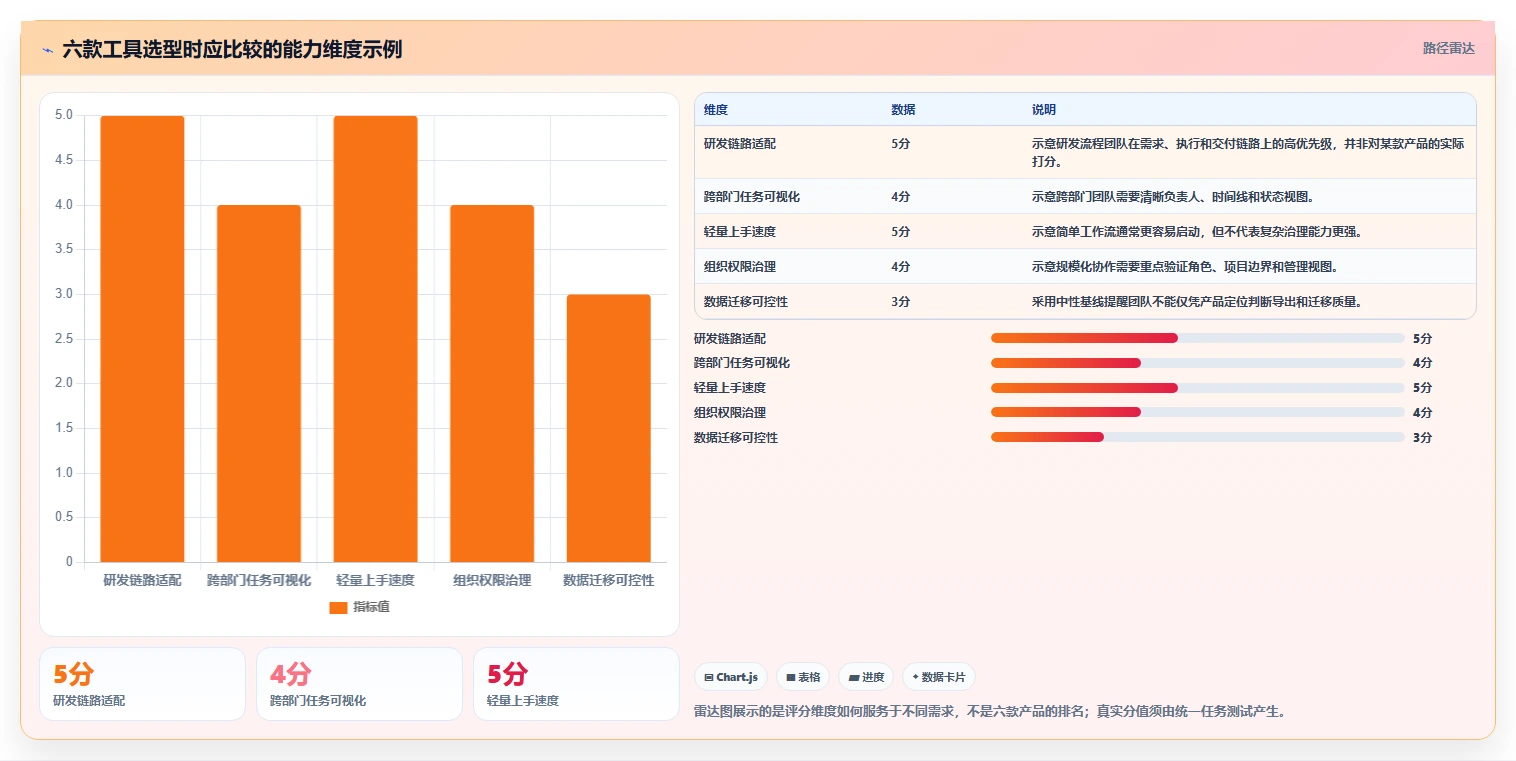The width and height of the screenshot is (1516, 761).
Task: Click the description 示意规模化协作需要重点验证角色
Action: 1185,267
